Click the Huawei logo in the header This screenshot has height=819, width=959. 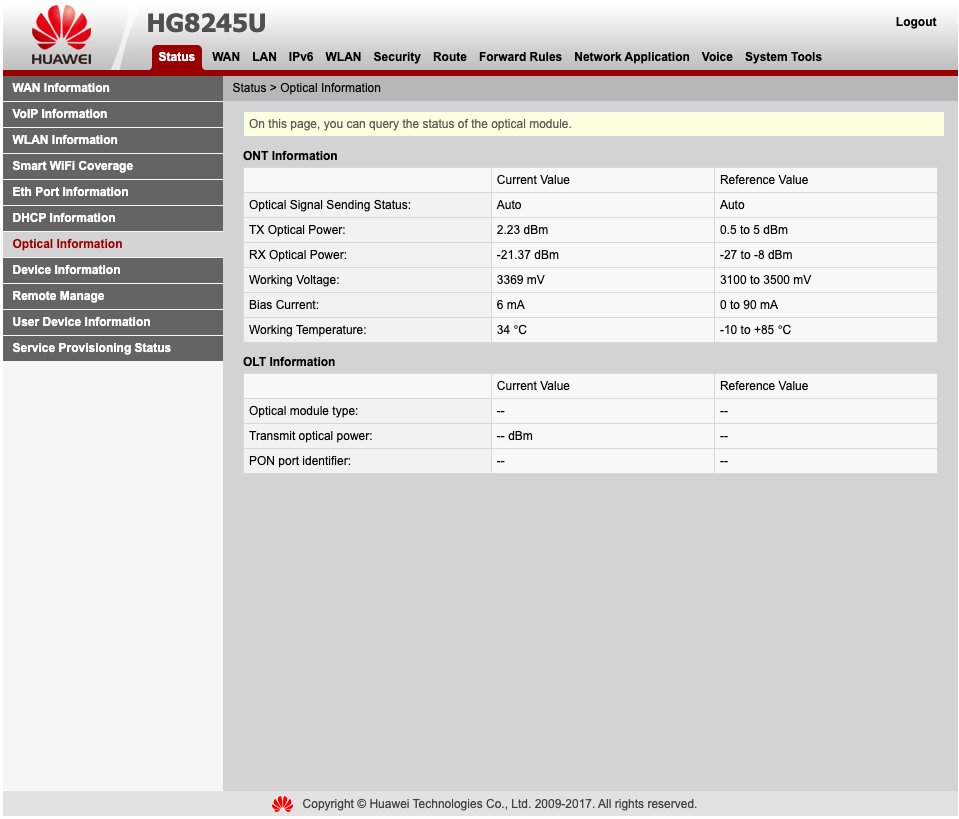click(x=61, y=35)
